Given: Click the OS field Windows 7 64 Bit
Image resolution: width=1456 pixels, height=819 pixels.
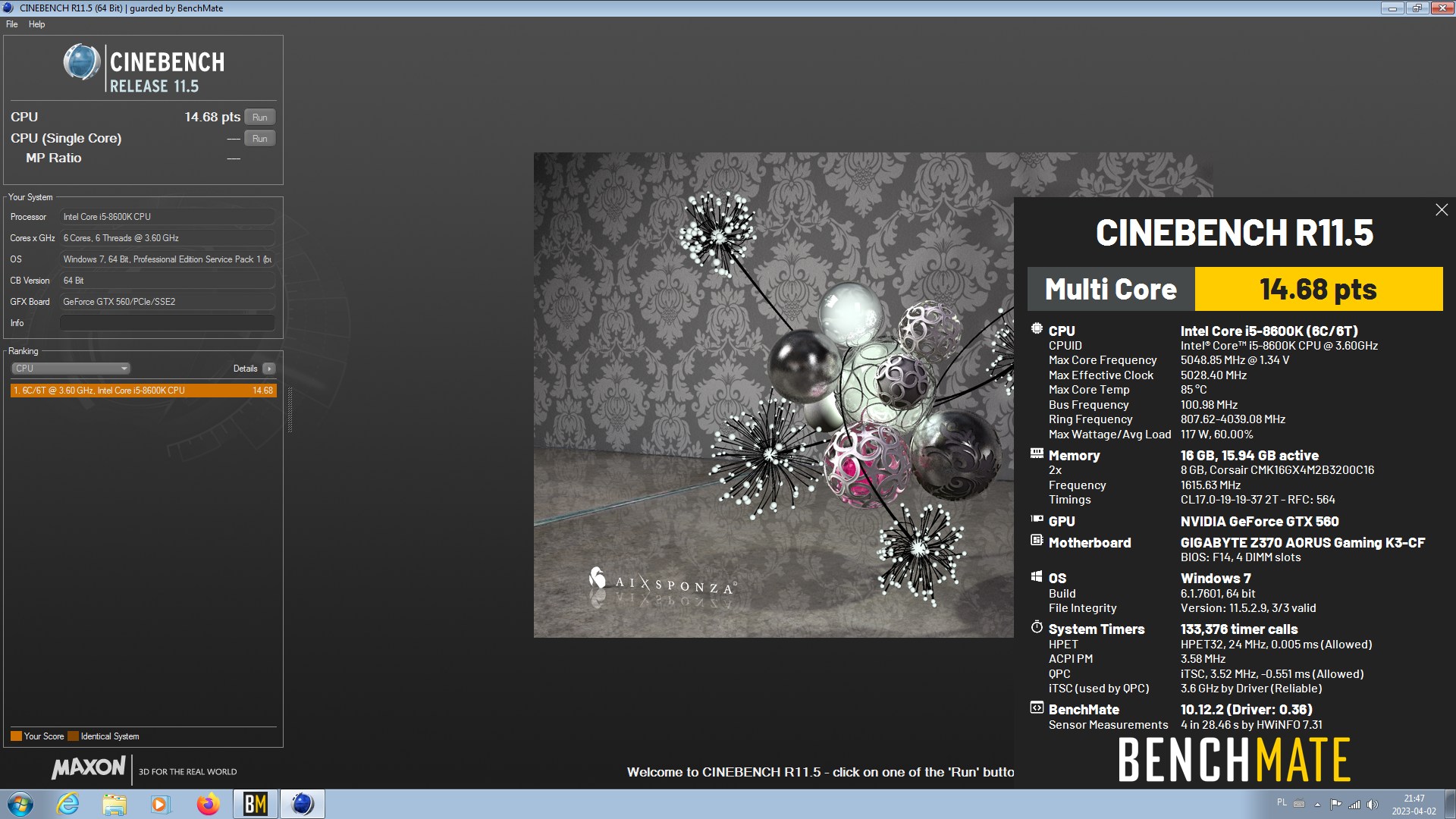Looking at the screenshot, I should (167, 259).
